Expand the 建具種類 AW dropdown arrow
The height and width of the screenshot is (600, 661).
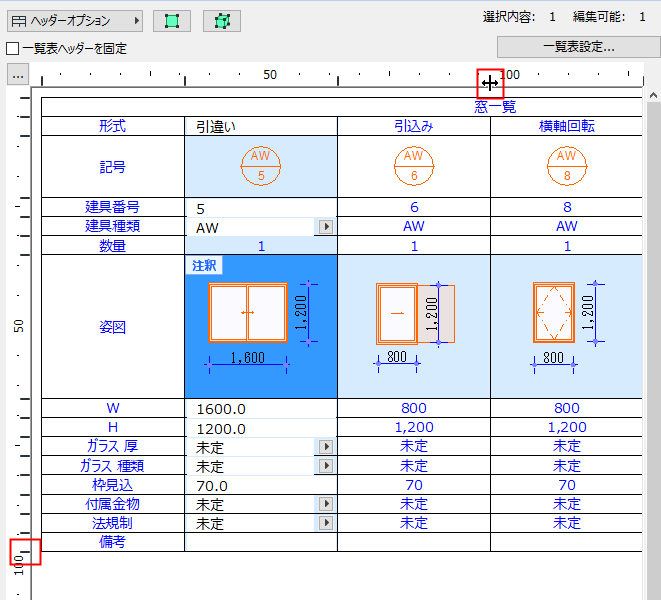coord(325,227)
